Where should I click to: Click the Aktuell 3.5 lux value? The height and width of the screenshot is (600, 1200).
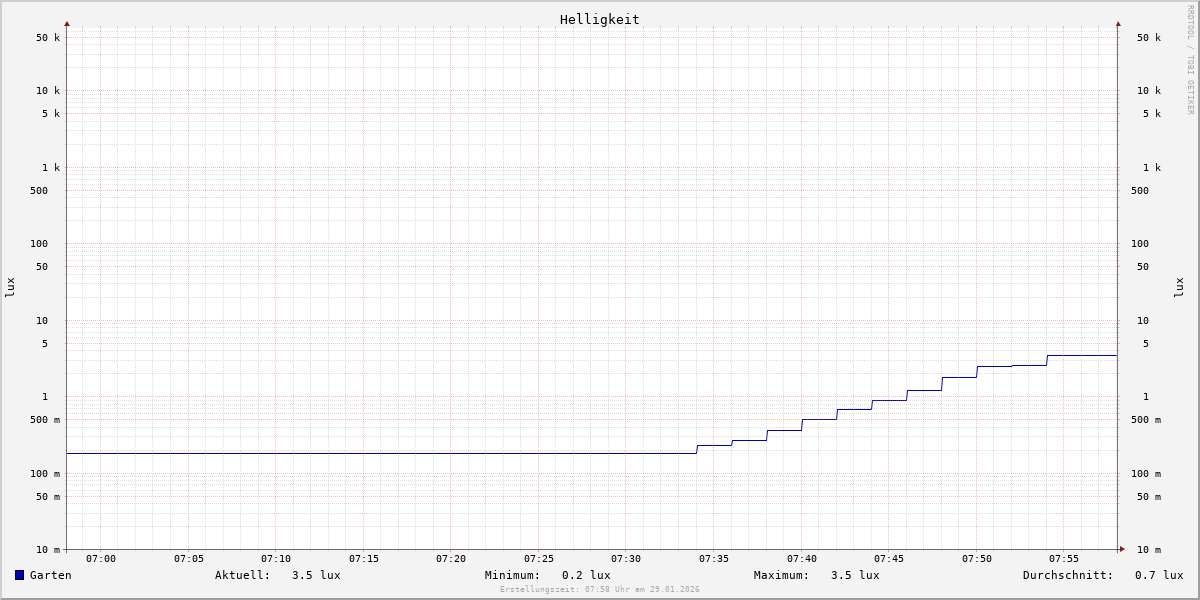click(315, 575)
